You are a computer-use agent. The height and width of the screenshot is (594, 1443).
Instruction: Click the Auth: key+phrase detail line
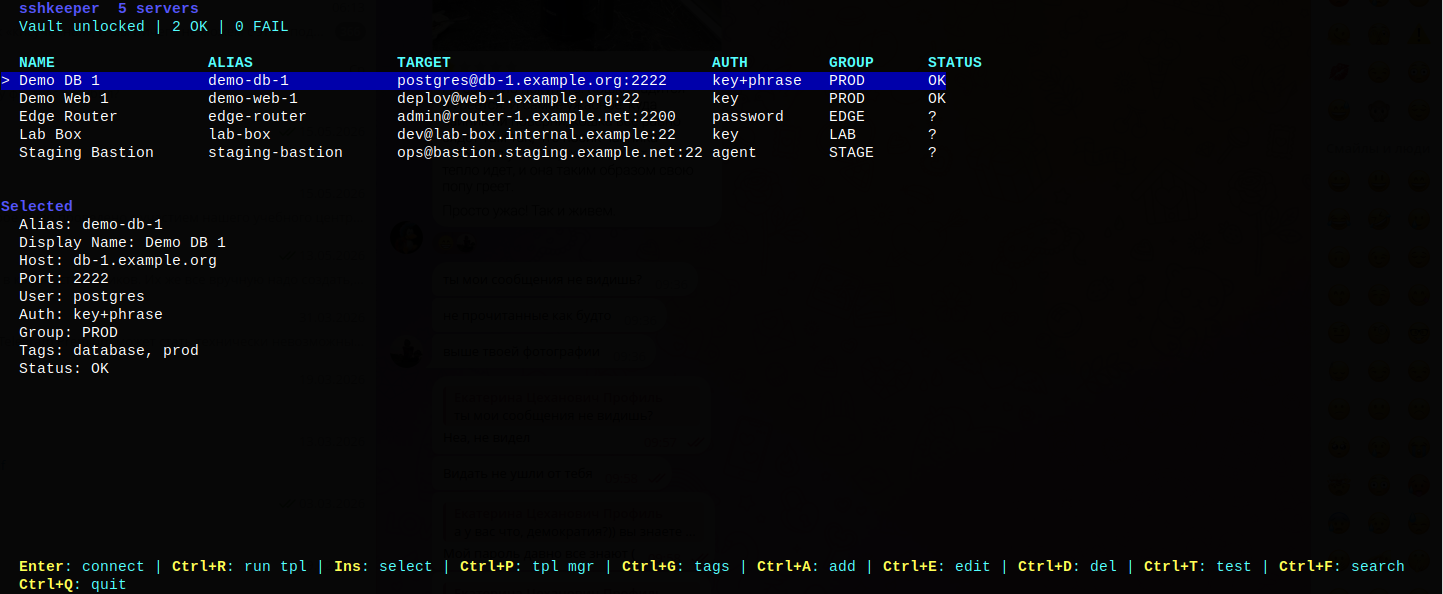tap(91, 314)
